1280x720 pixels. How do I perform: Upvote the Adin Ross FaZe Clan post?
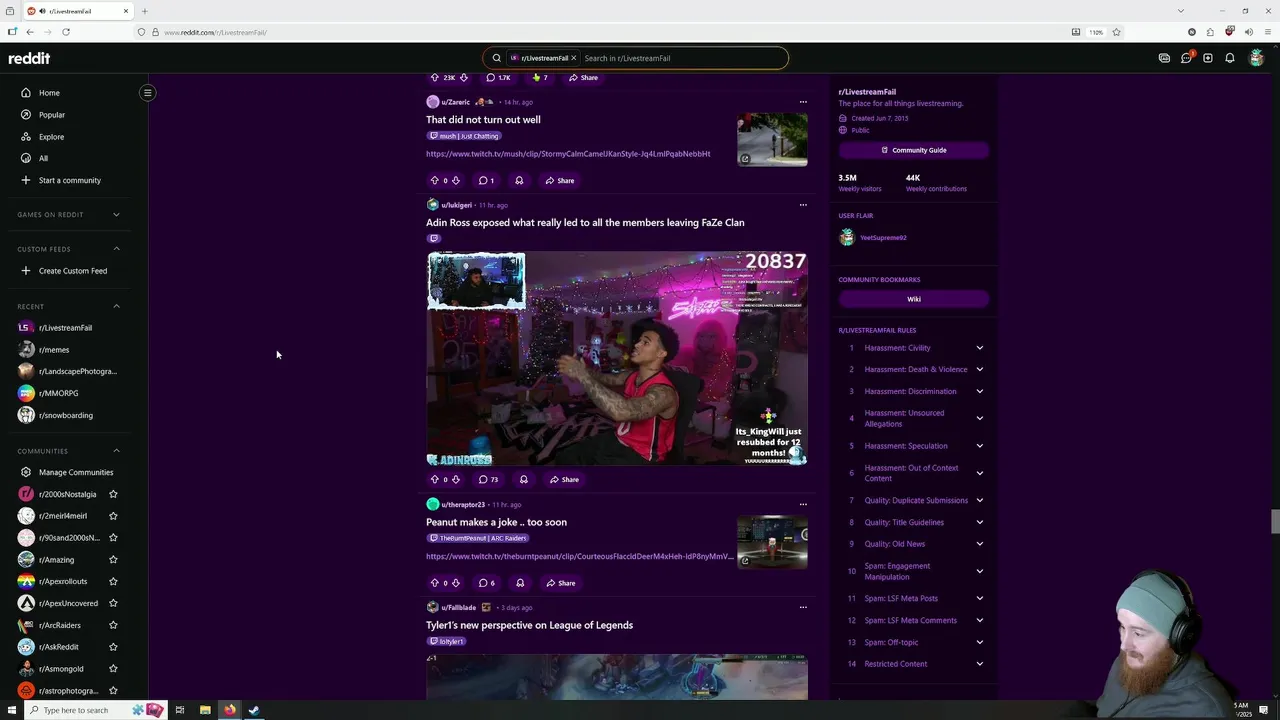pos(434,480)
